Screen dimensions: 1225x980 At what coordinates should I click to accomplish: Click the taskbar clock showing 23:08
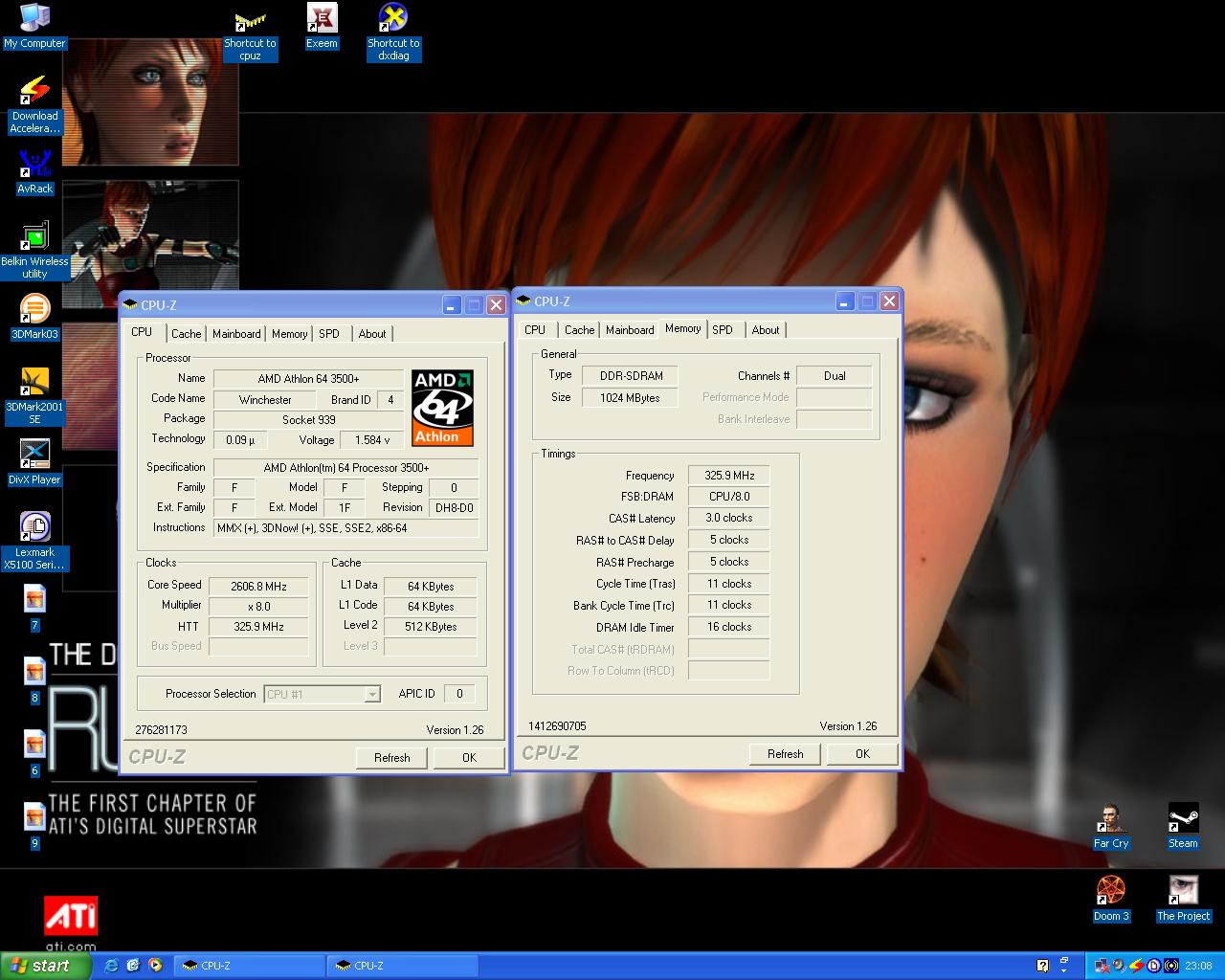[x=1198, y=966]
